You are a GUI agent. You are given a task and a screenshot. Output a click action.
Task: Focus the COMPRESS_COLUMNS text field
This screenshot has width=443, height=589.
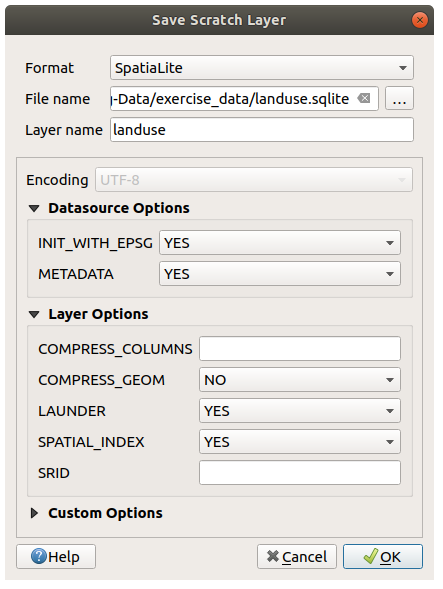[x=300, y=349]
